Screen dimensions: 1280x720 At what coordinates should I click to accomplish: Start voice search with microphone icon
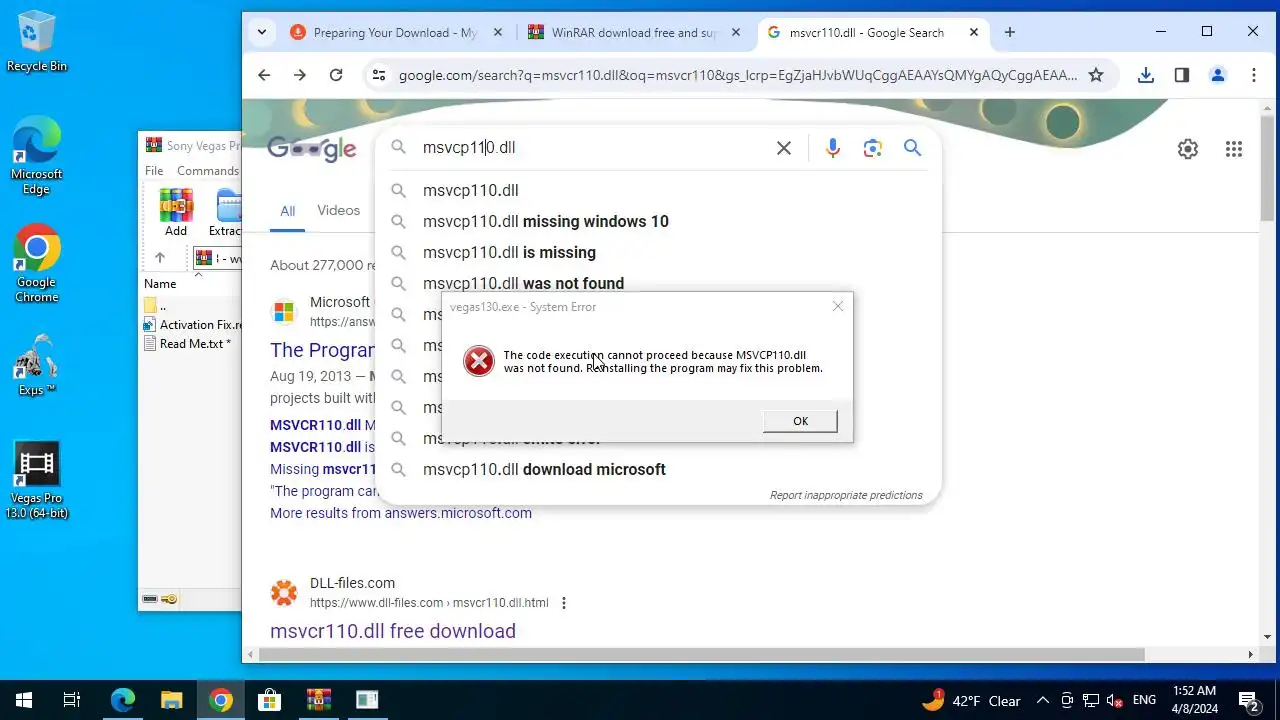833,148
